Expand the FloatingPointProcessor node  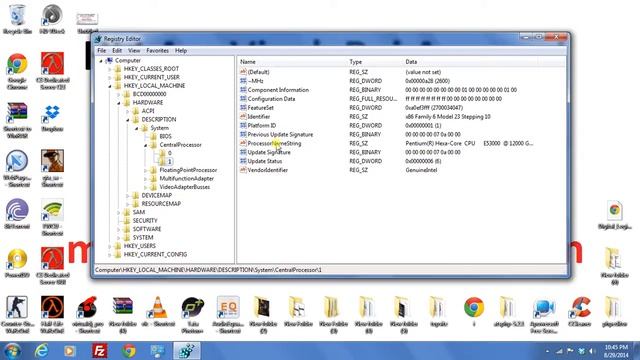(x=145, y=170)
